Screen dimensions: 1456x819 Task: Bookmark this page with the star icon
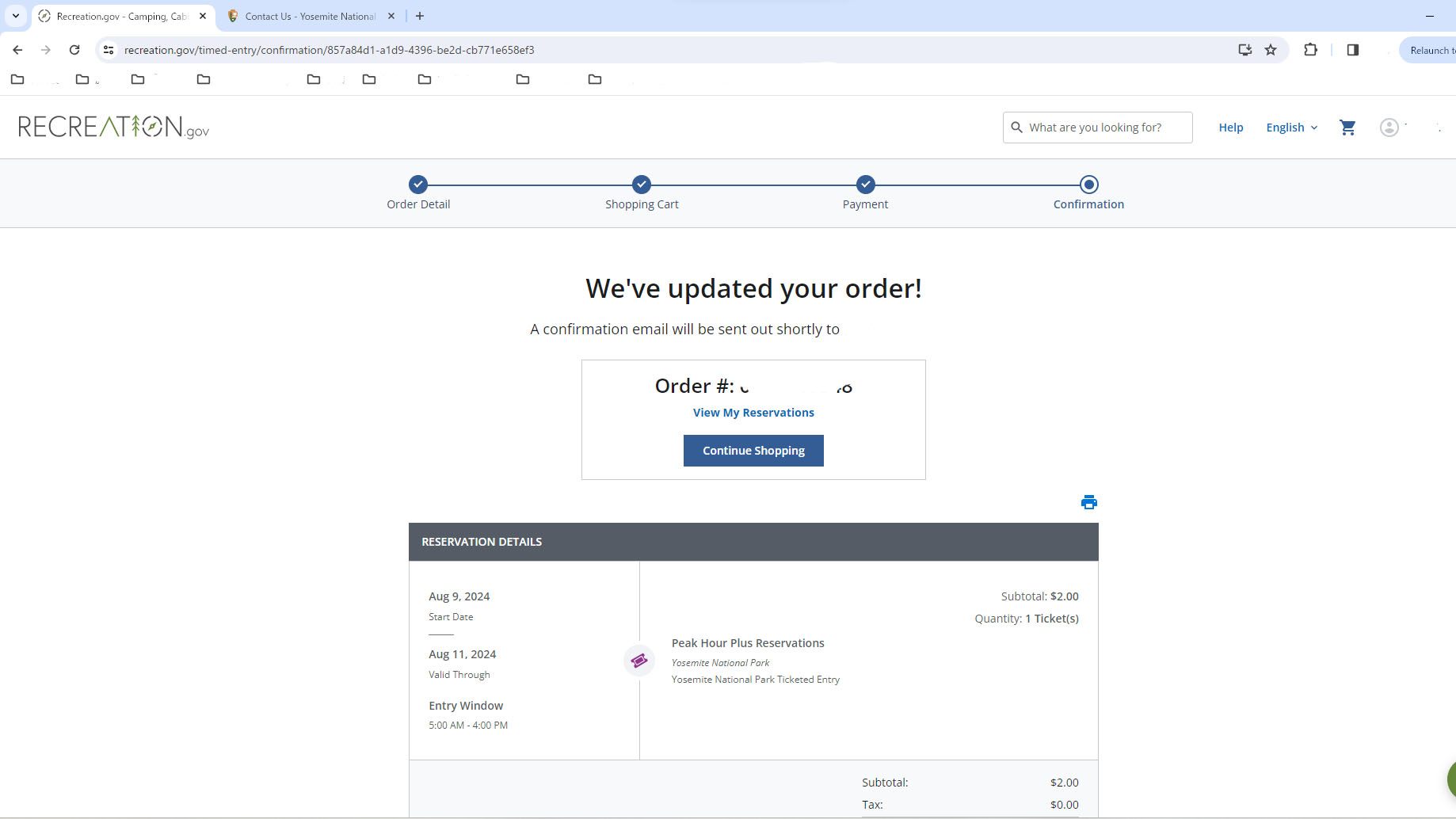(x=1271, y=50)
